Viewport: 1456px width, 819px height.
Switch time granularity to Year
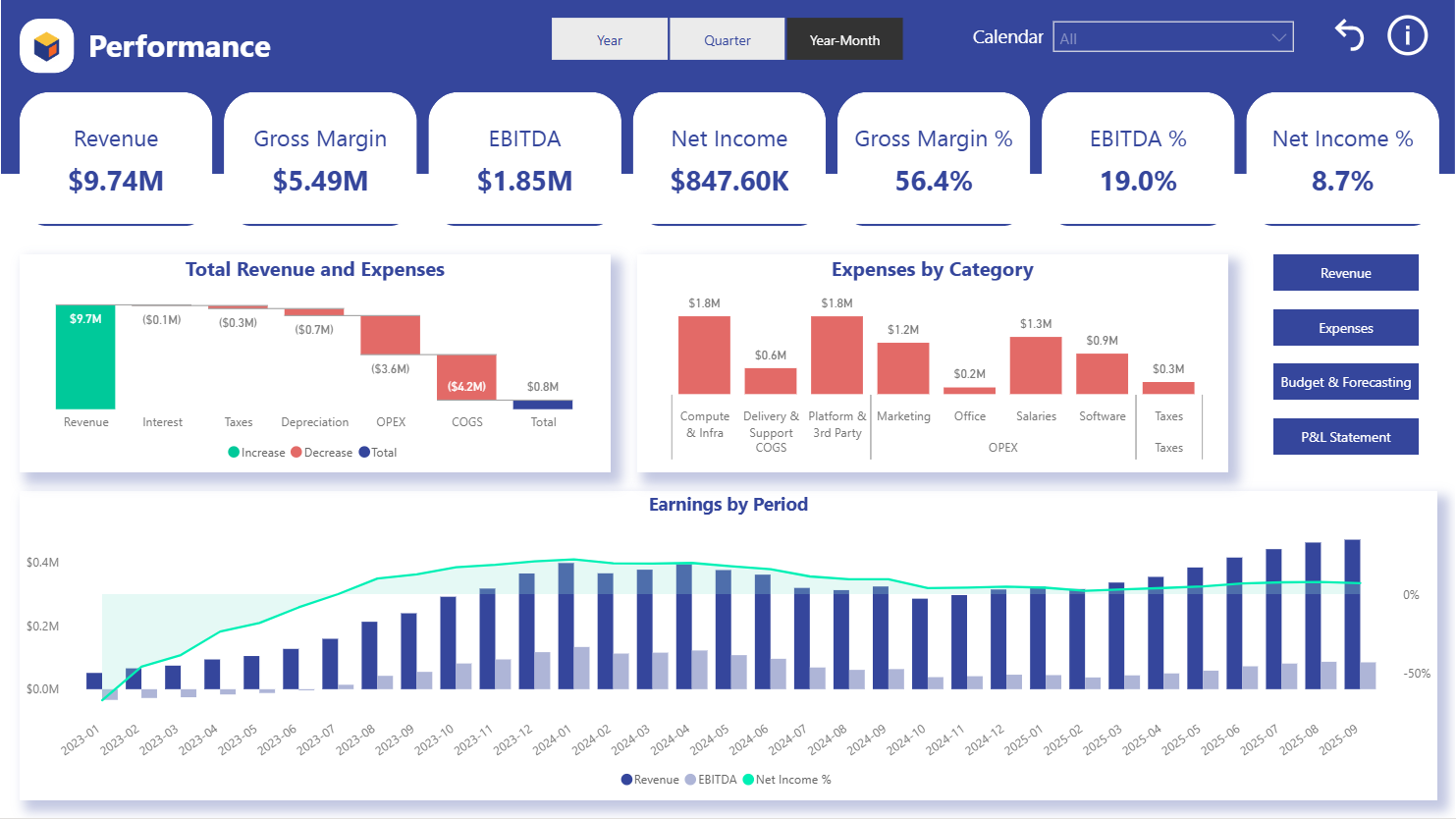pyautogui.click(x=610, y=40)
